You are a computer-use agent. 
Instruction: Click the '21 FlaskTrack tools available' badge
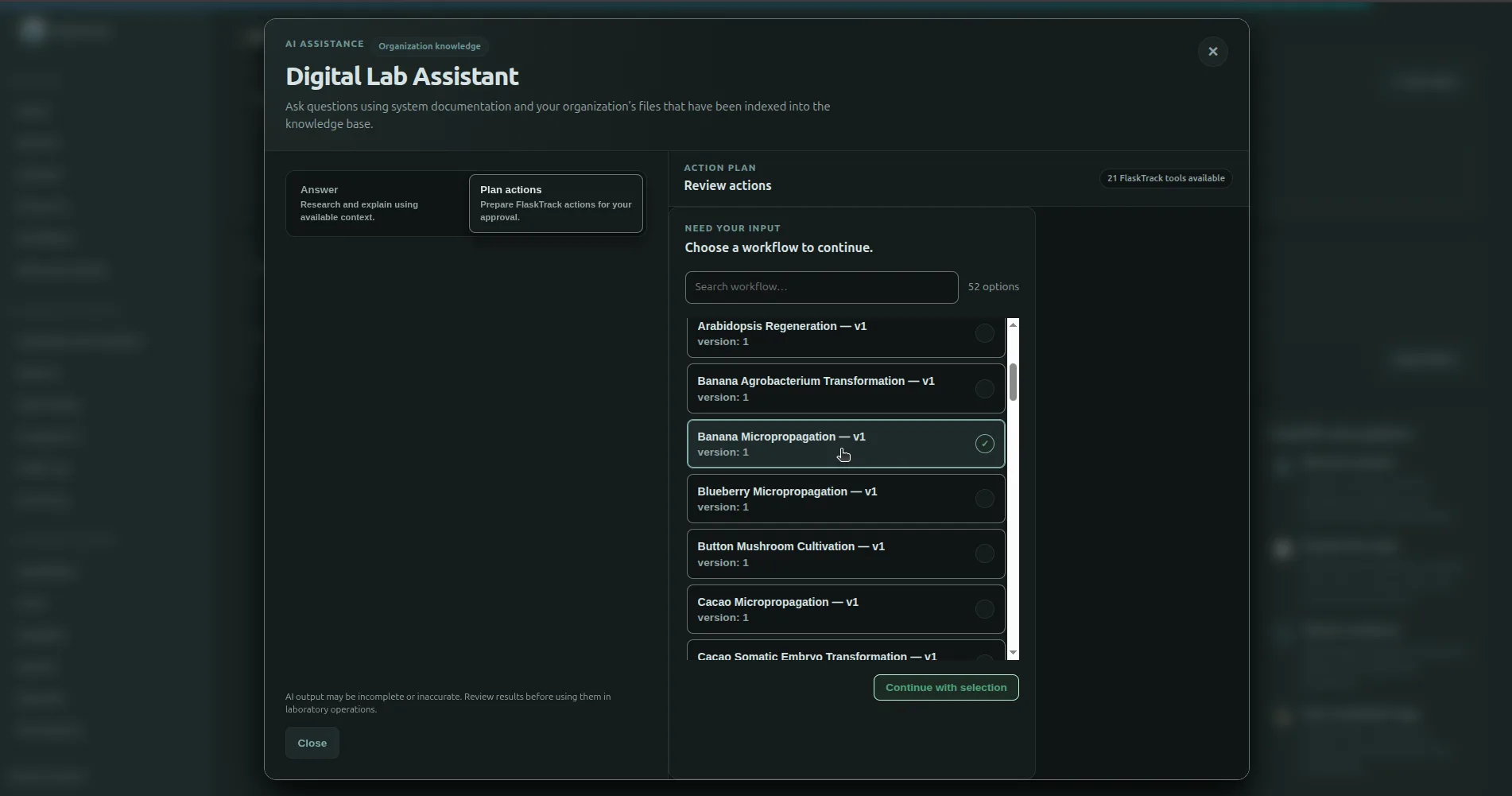(1165, 178)
